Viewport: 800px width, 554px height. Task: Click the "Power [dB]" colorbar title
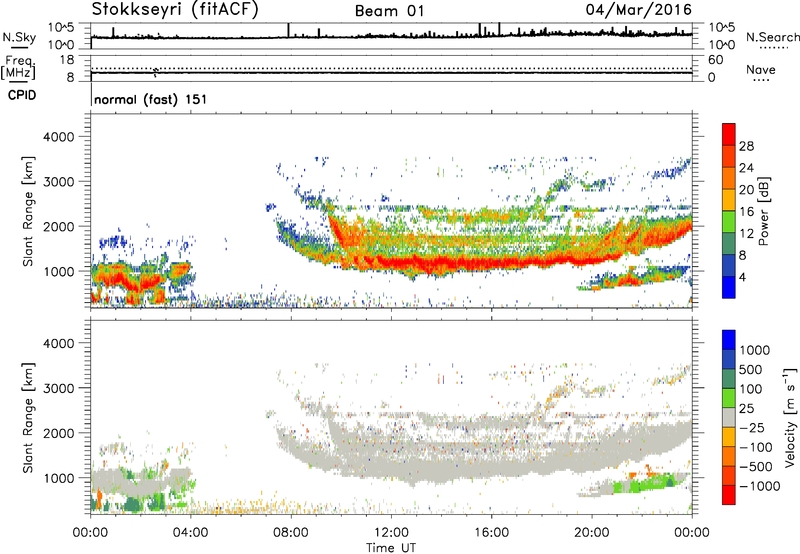763,211
